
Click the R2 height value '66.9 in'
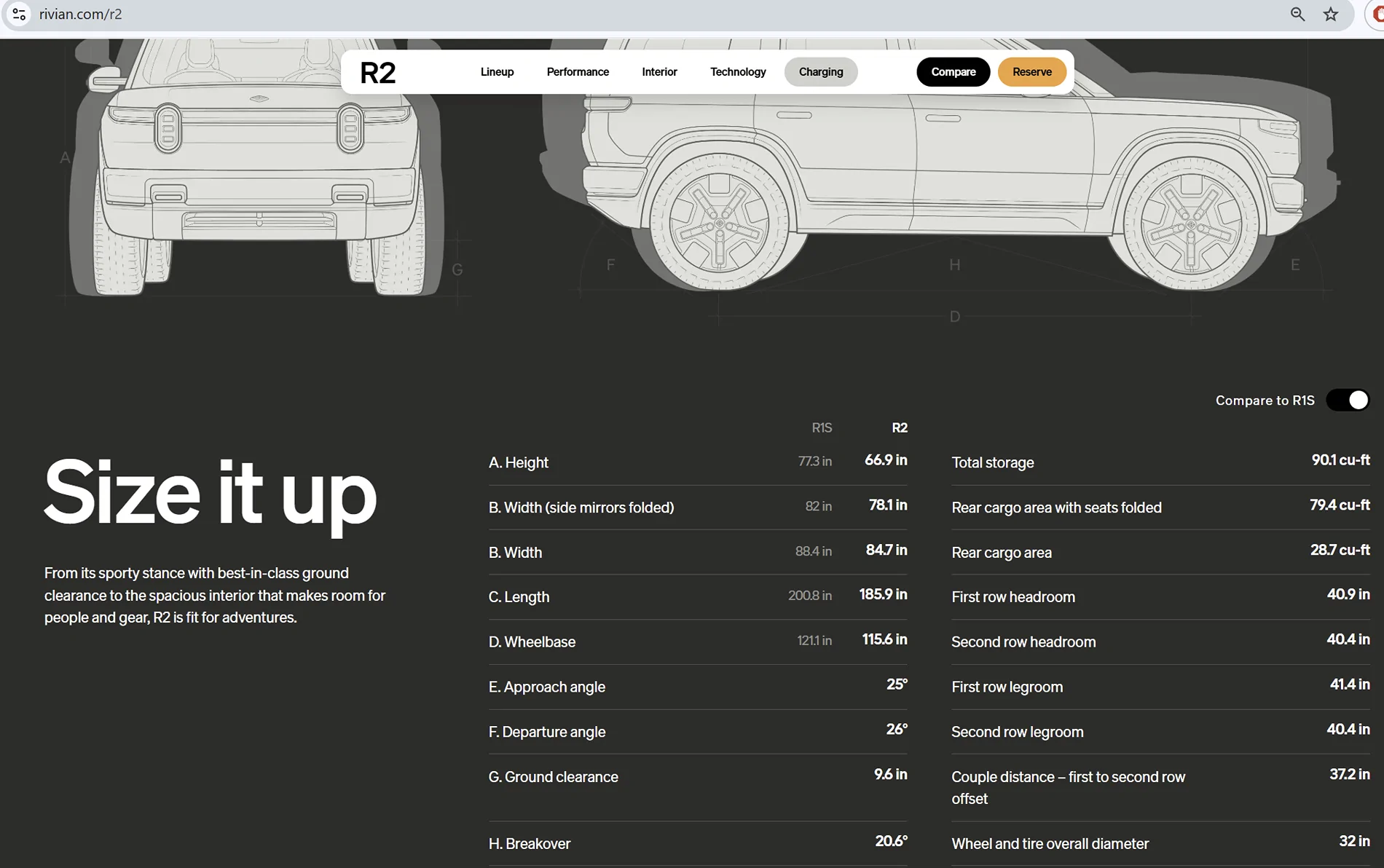(886, 460)
